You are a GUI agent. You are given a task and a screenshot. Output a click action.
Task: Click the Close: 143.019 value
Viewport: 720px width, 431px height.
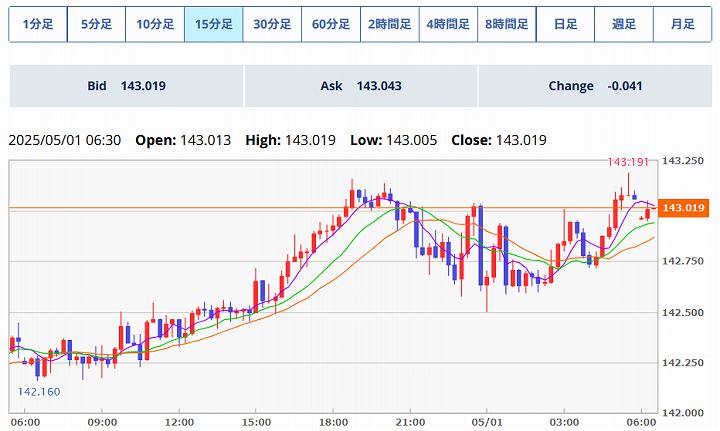[x=499, y=140]
